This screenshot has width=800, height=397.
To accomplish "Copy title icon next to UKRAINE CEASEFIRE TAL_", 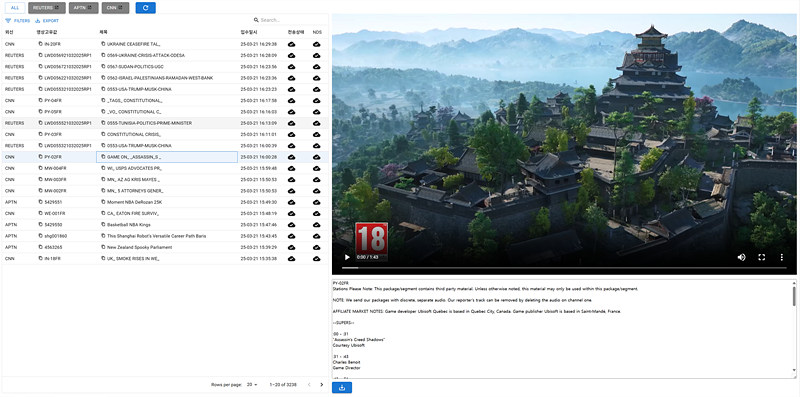I will click(x=103, y=44).
